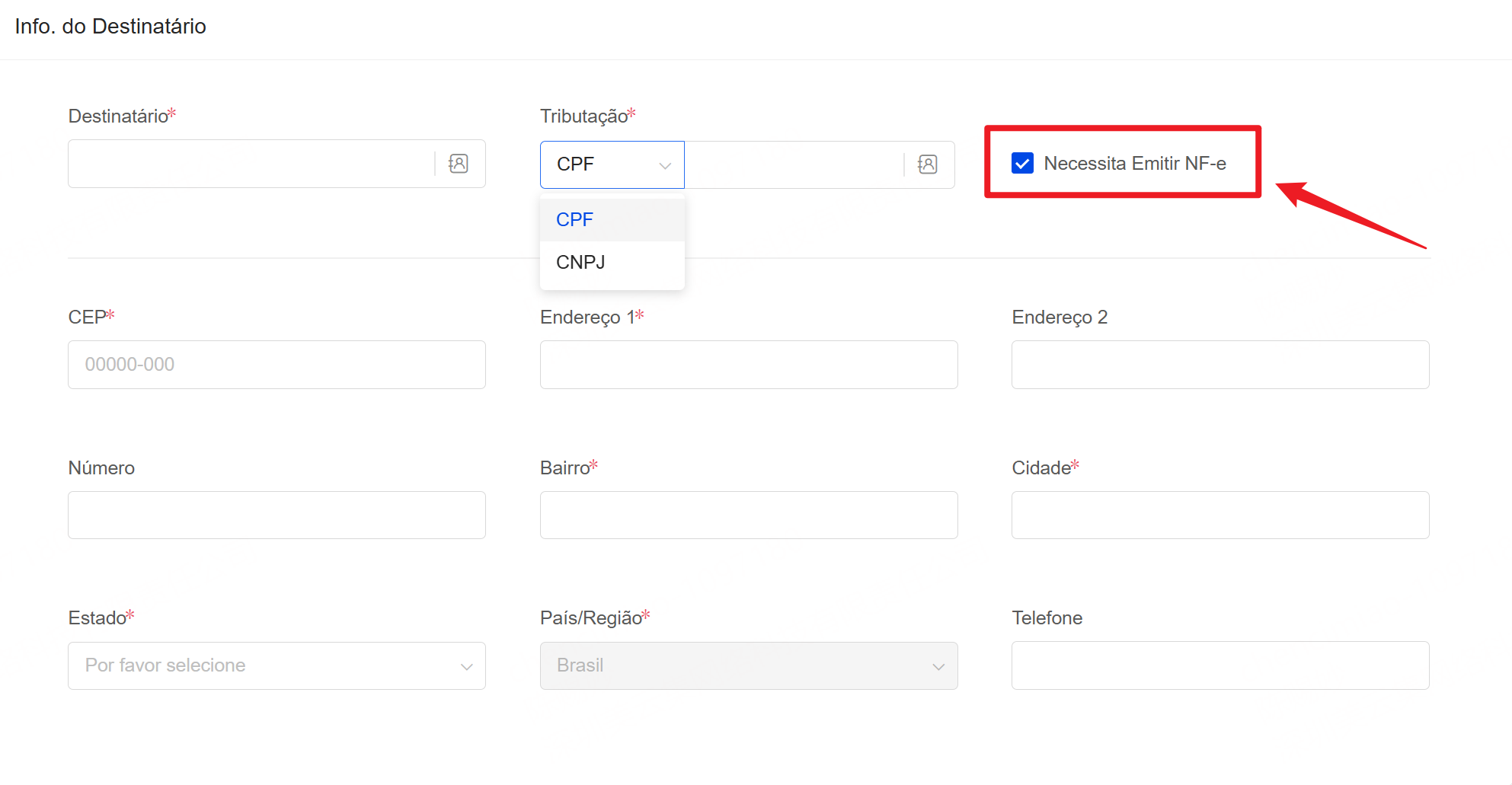Click the País/Região Brasil dropdown
Screen dimensions: 1512x785
tap(748, 665)
